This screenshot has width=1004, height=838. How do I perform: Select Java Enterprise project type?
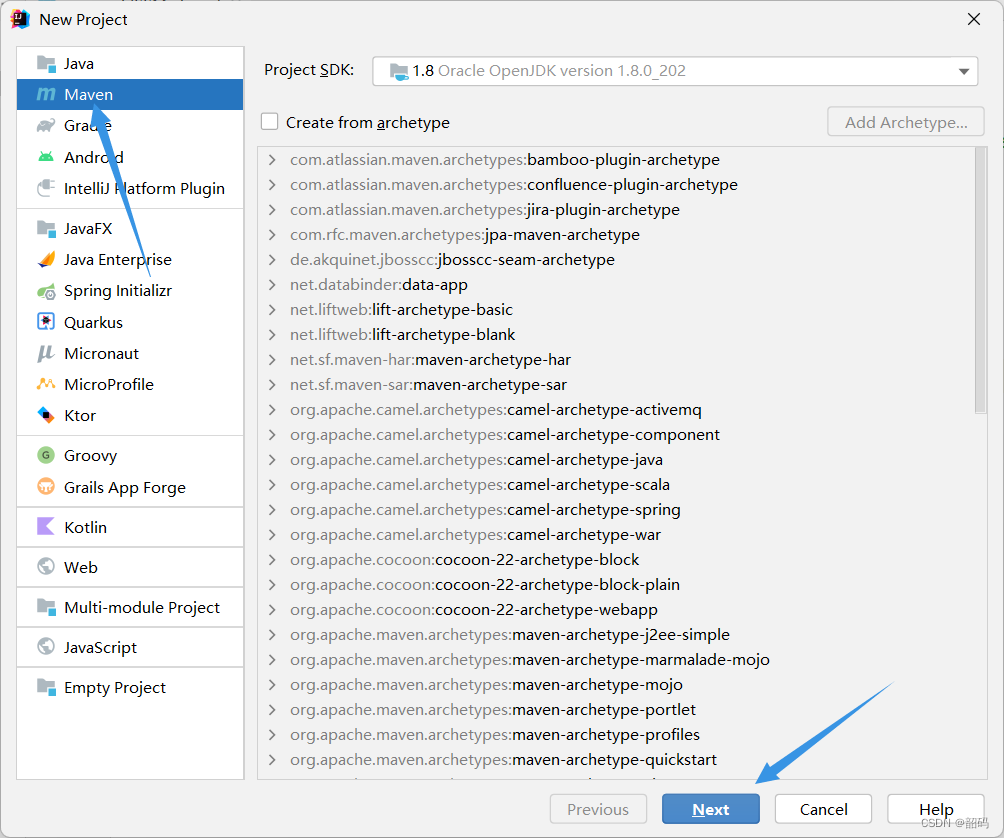point(130,259)
